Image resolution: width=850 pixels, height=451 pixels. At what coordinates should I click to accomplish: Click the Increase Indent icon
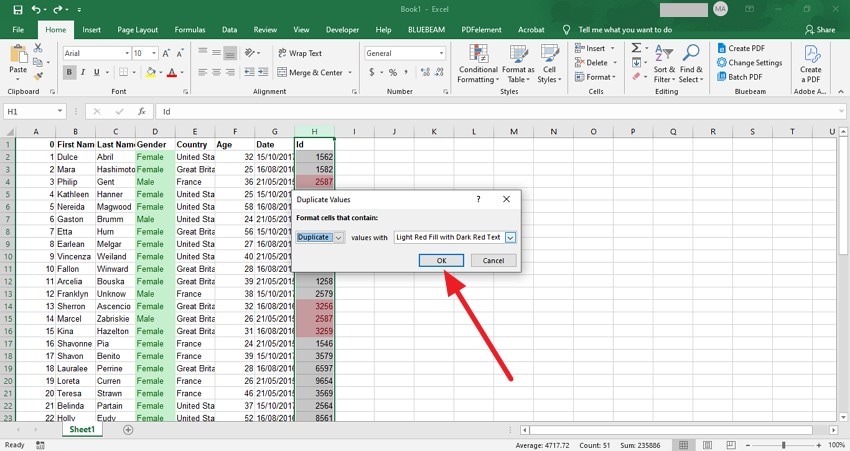click(263, 72)
